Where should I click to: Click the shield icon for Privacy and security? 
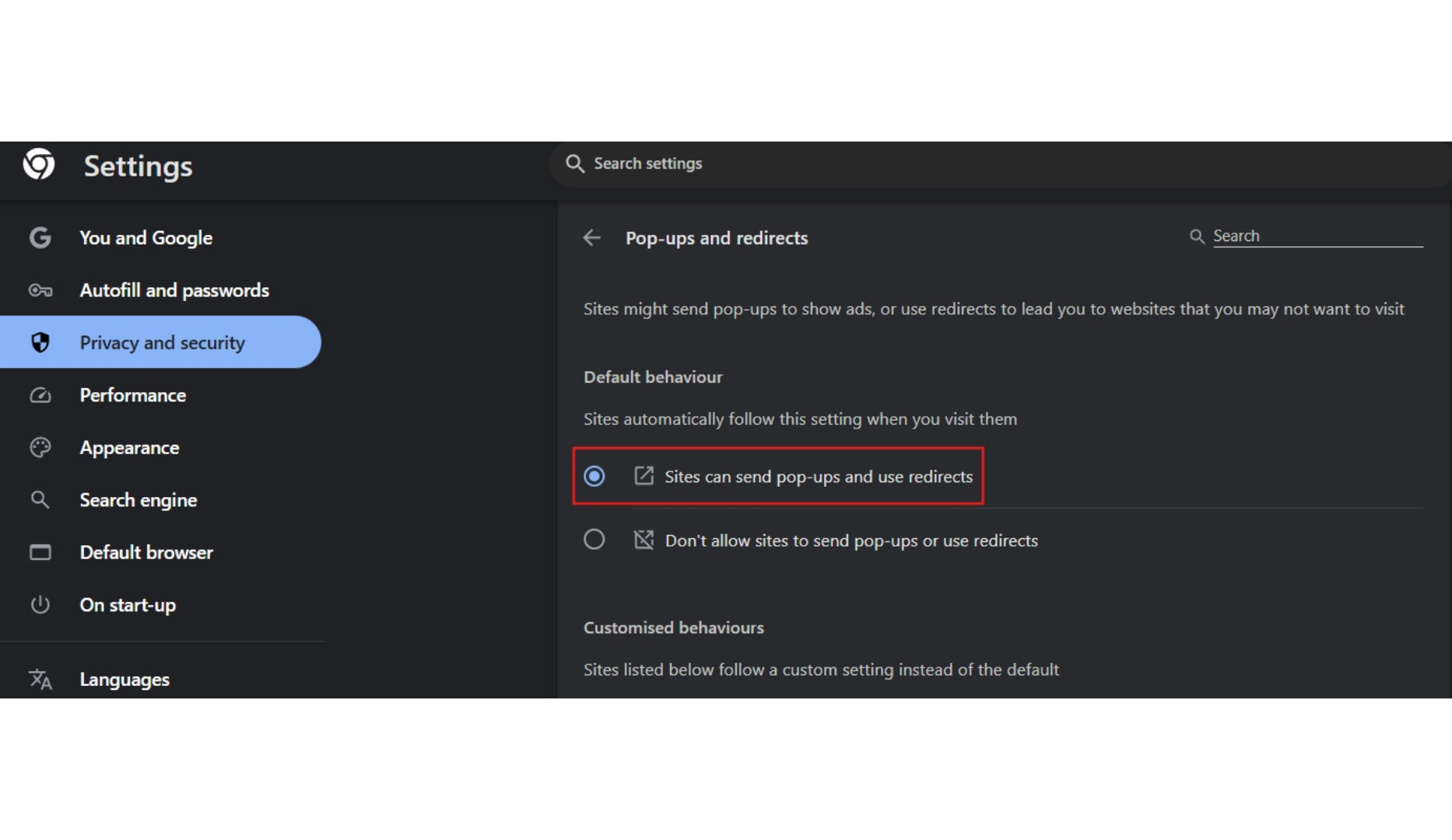(40, 342)
